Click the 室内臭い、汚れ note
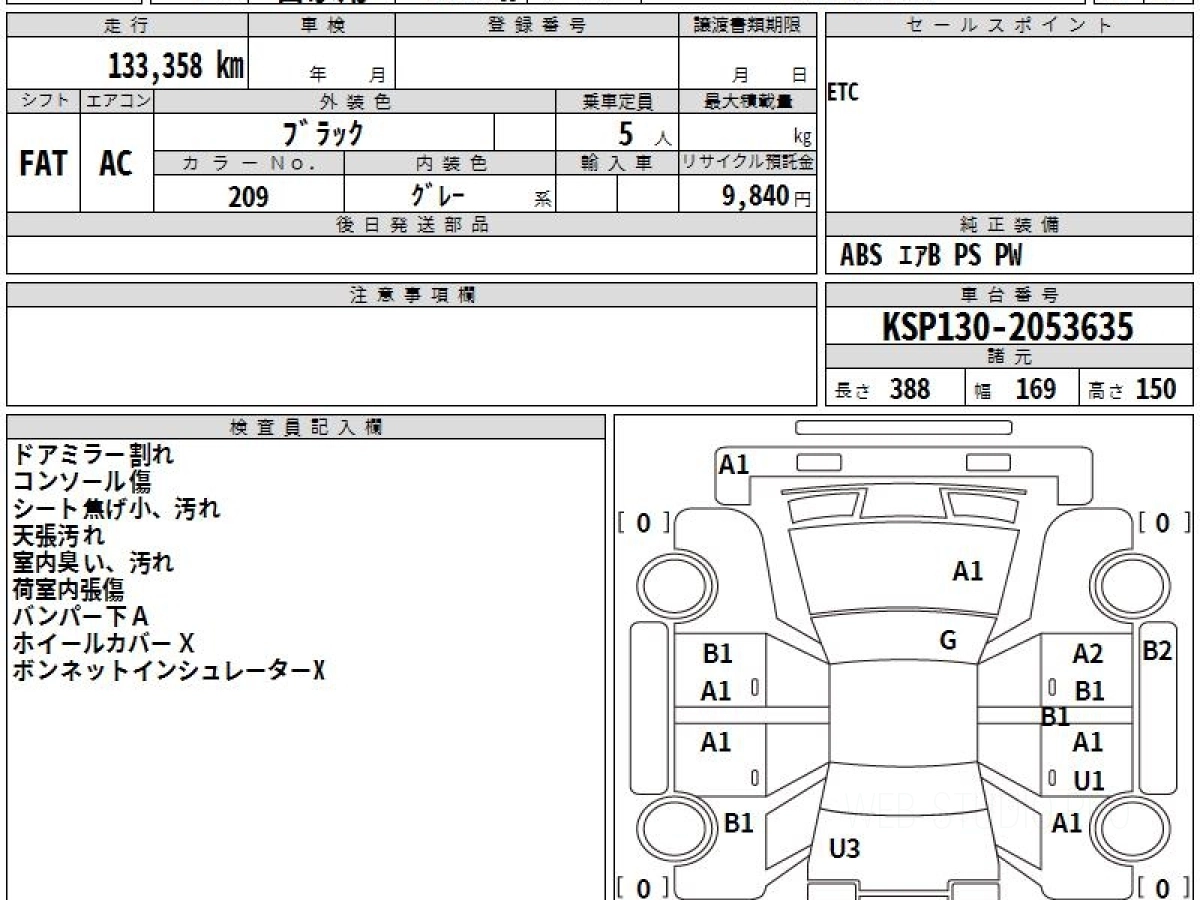This screenshot has height=900, width=1200. [x=93, y=562]
